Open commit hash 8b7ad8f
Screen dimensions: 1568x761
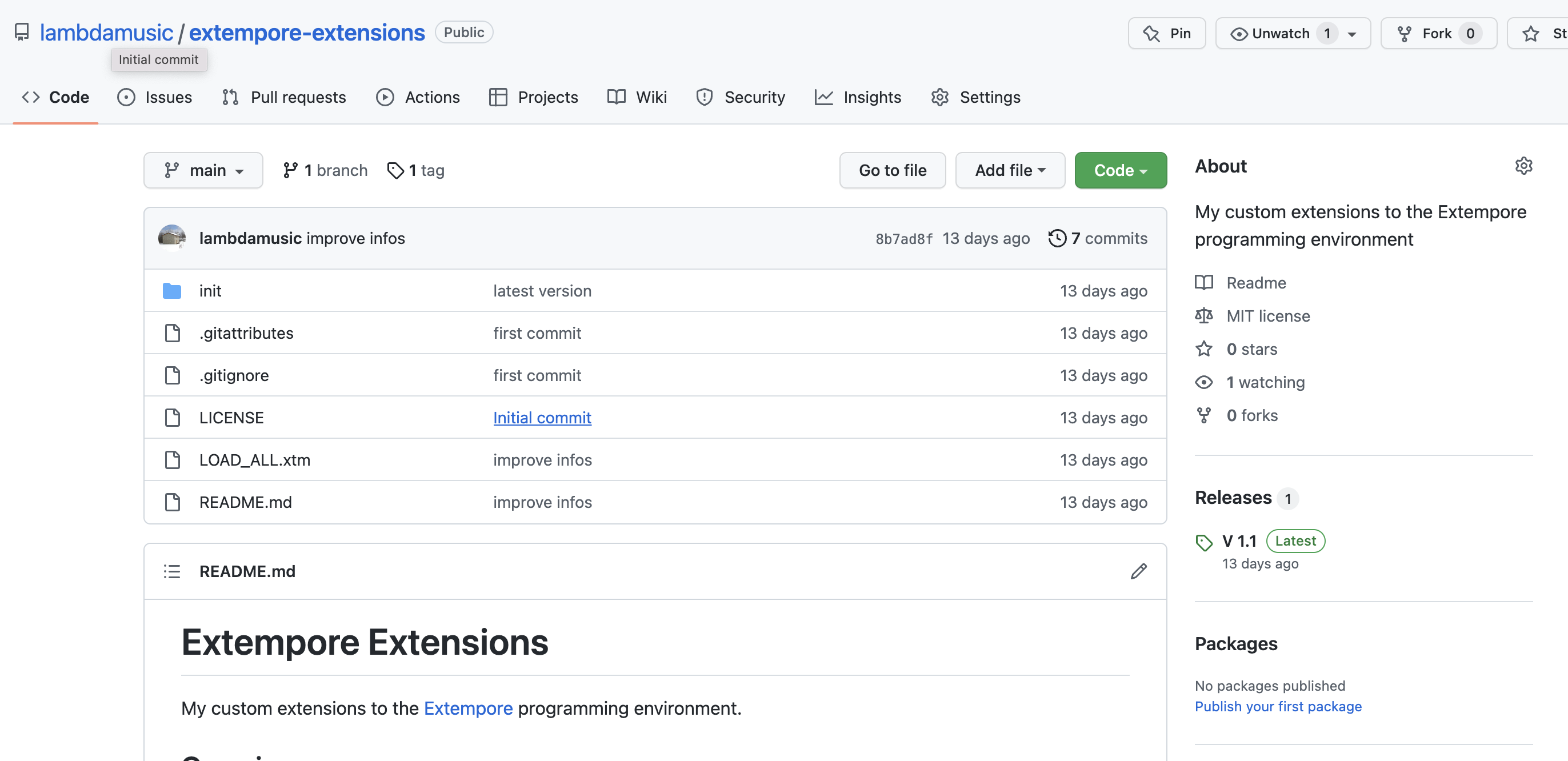904,239
